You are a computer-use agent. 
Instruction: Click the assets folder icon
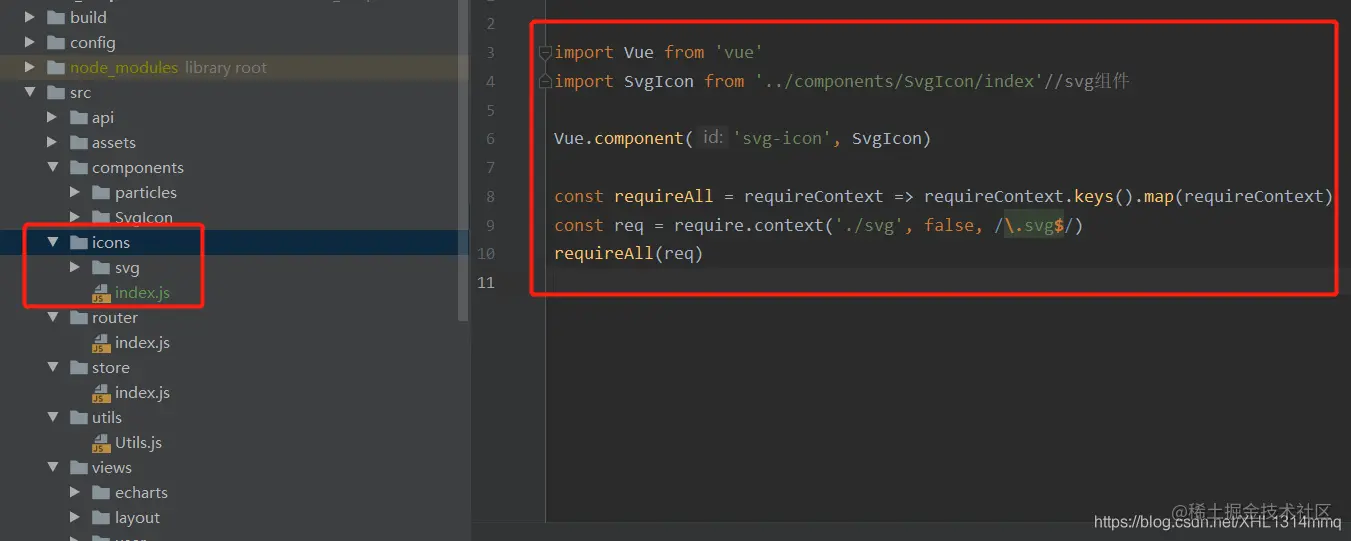pos(78,142)
